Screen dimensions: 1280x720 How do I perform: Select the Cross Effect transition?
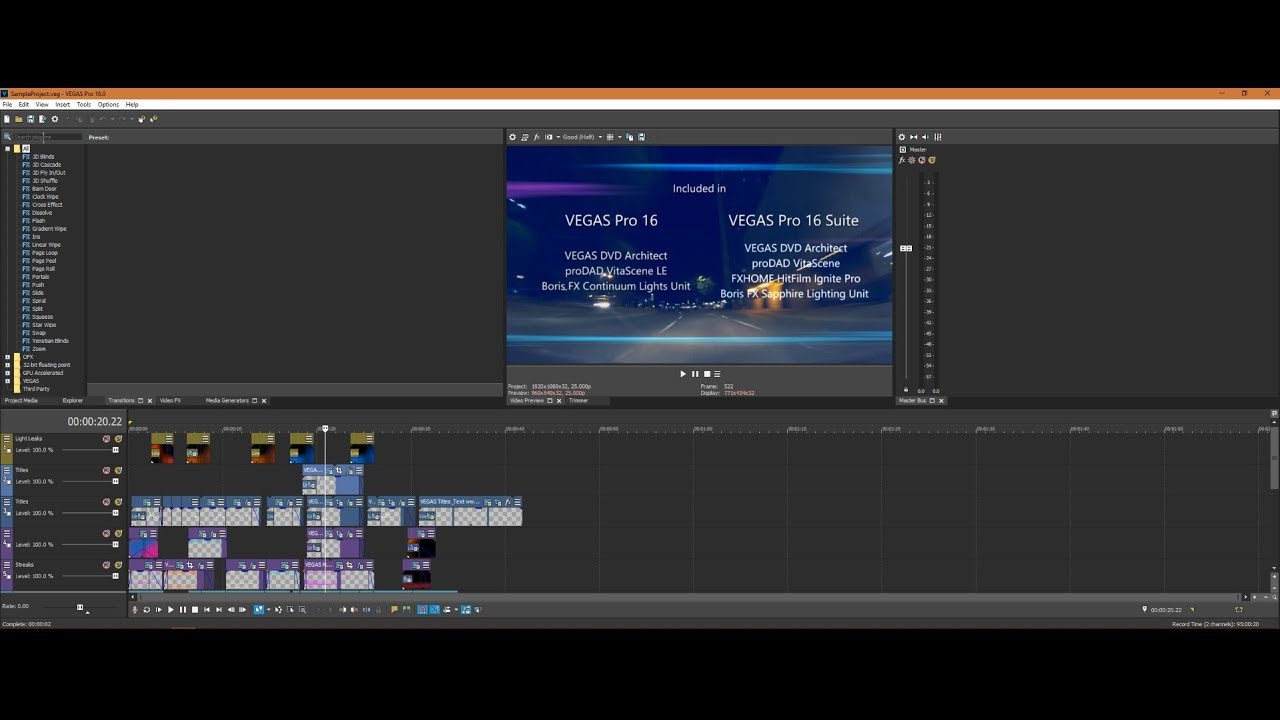(x=47, y=205)
